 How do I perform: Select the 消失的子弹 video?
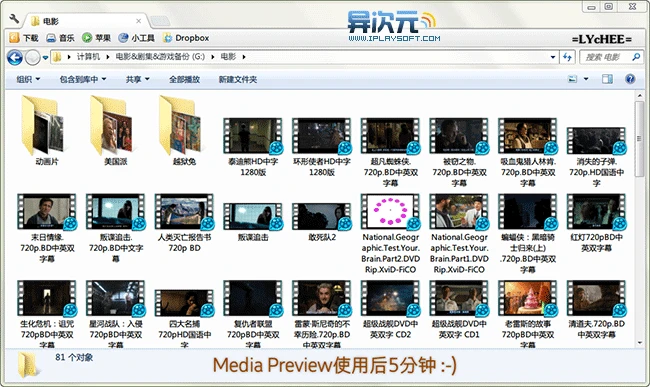(597, 157)
